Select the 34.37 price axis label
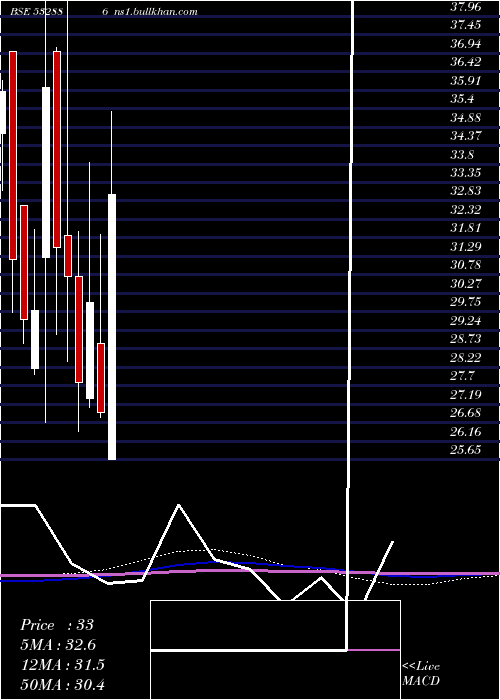Viewport: 500px width, 700px height. point(466,136)
